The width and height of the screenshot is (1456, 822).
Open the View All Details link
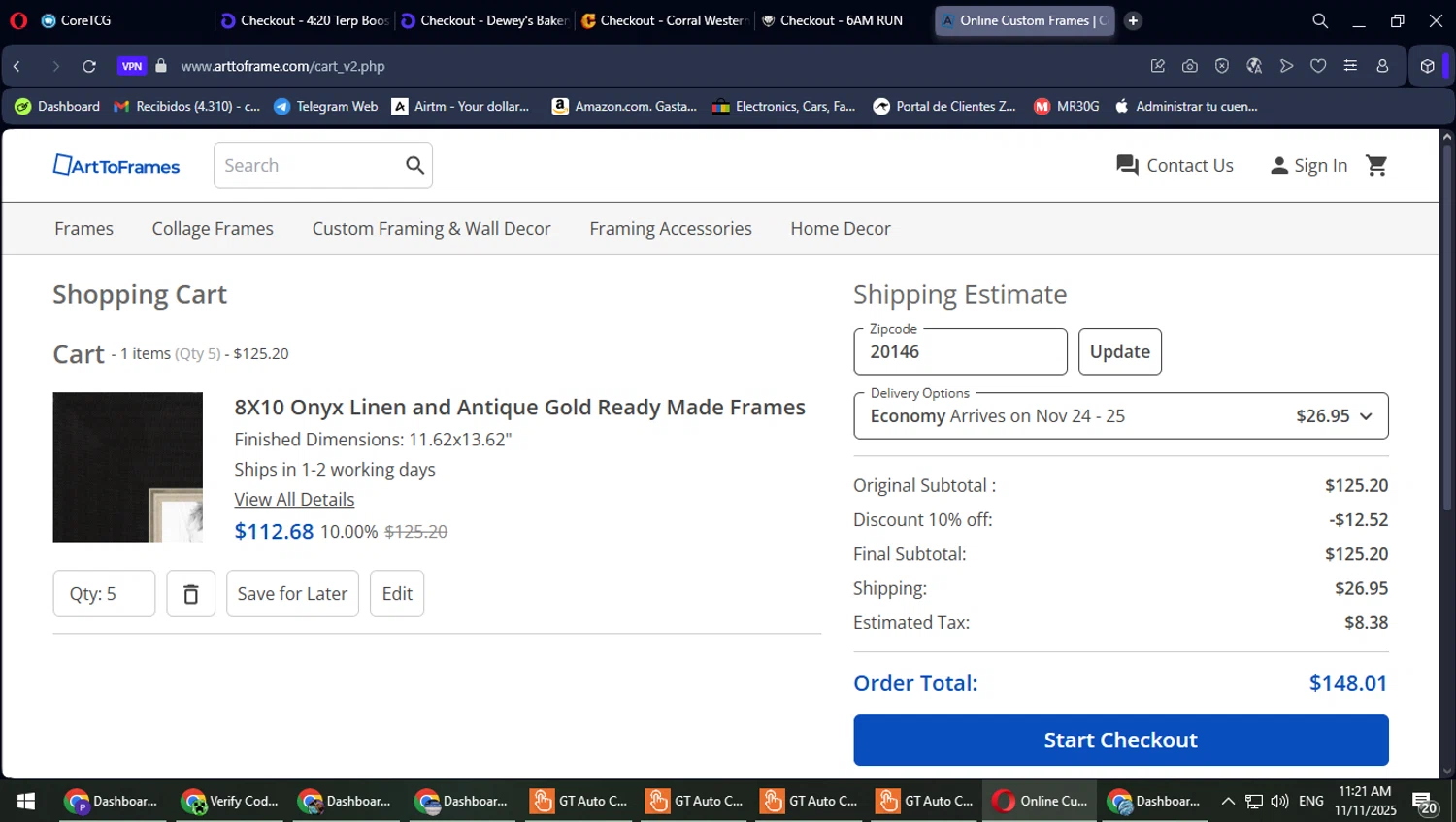click(x=294, y=500)
